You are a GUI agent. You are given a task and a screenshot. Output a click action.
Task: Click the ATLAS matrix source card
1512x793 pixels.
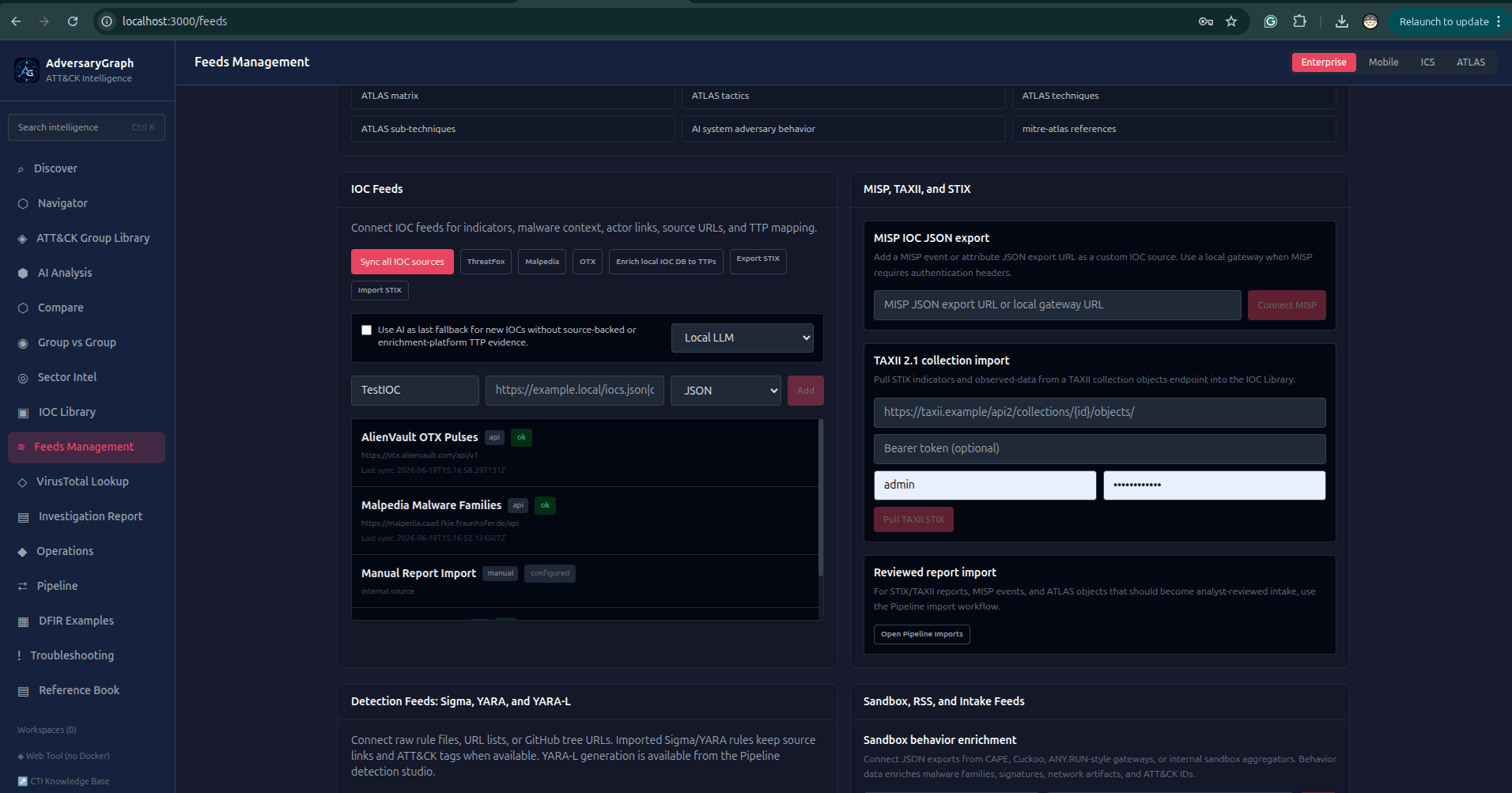pyautogui.click(x=513, y=96)
